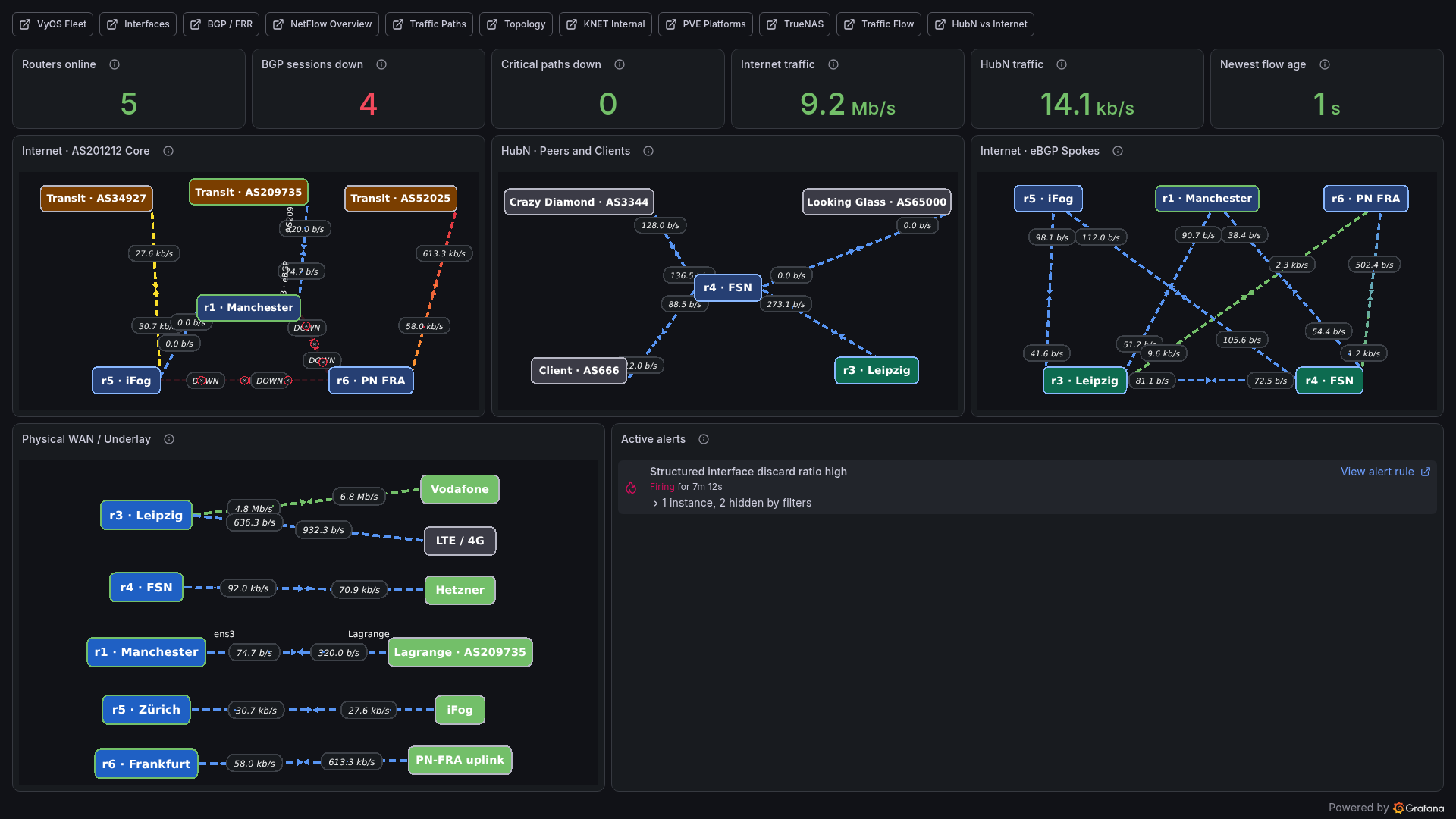1456x819 pixels.
Task: Show info for Active alerts panel
Action: click(704, 439)
